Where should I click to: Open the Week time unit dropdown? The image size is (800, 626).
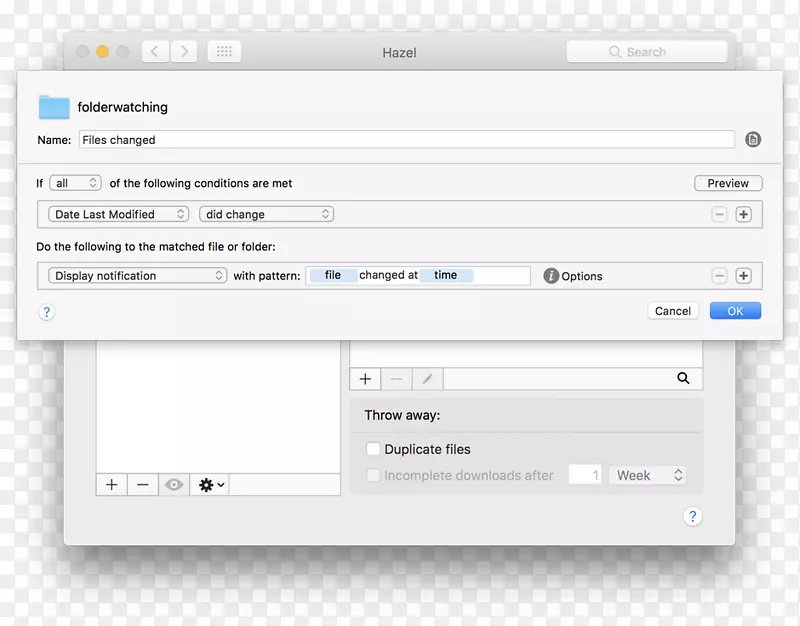point(648,475)
